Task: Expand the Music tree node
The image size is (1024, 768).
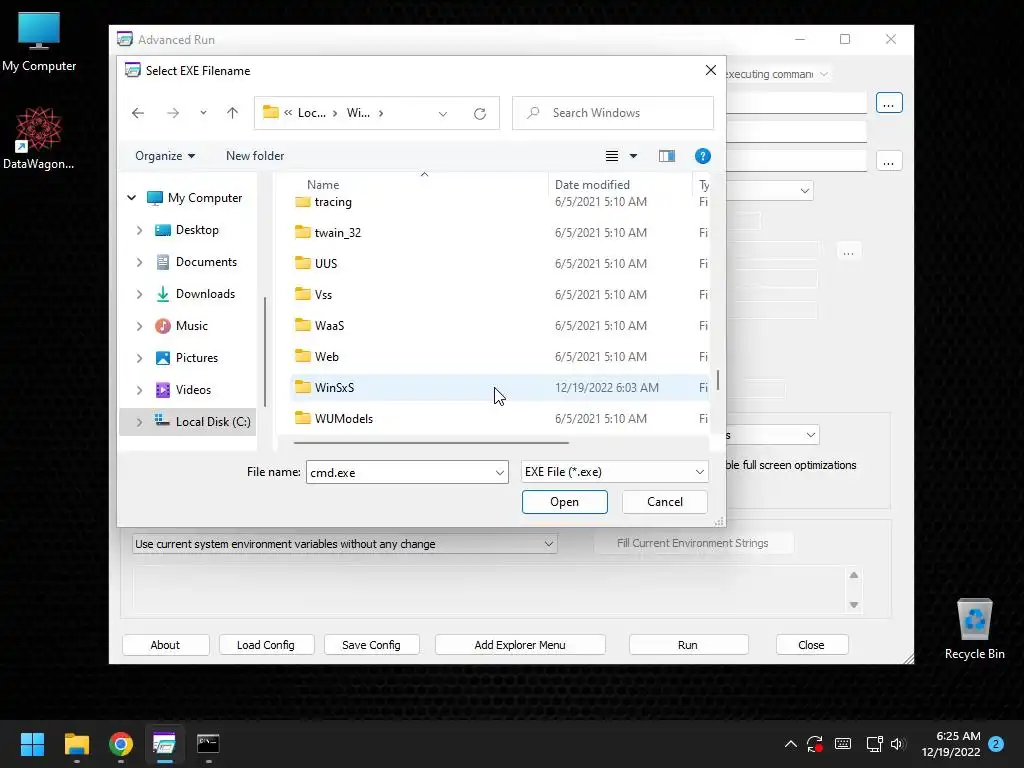Action: click(x=139, y=326)
